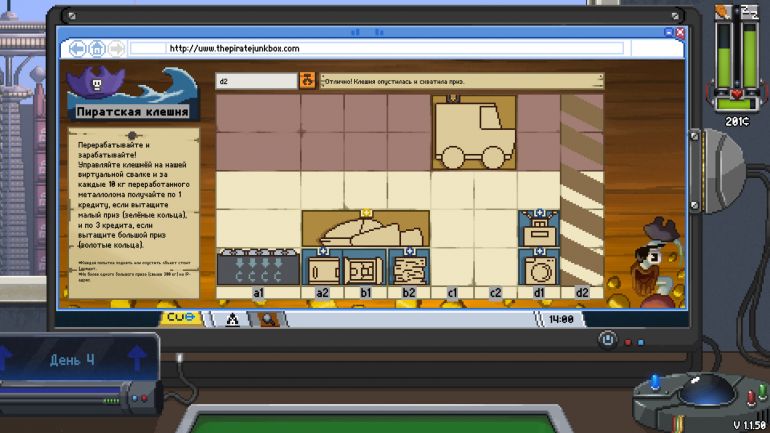This screenshot has height=433, width=770.
Task: Select the truck object on the junk grid
Action: click(x=473, y=133)
